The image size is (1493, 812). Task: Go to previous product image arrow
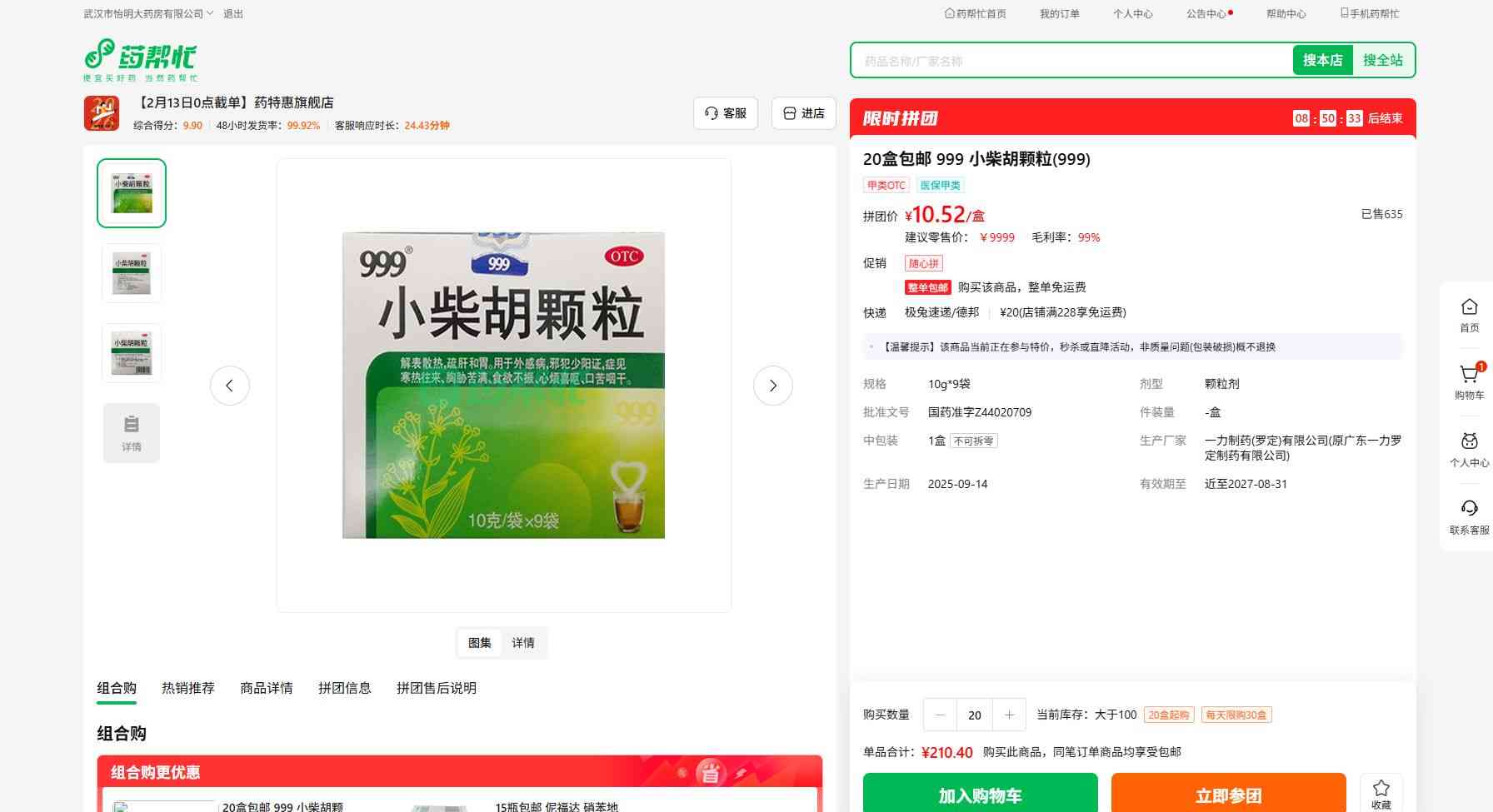point(230,386)
